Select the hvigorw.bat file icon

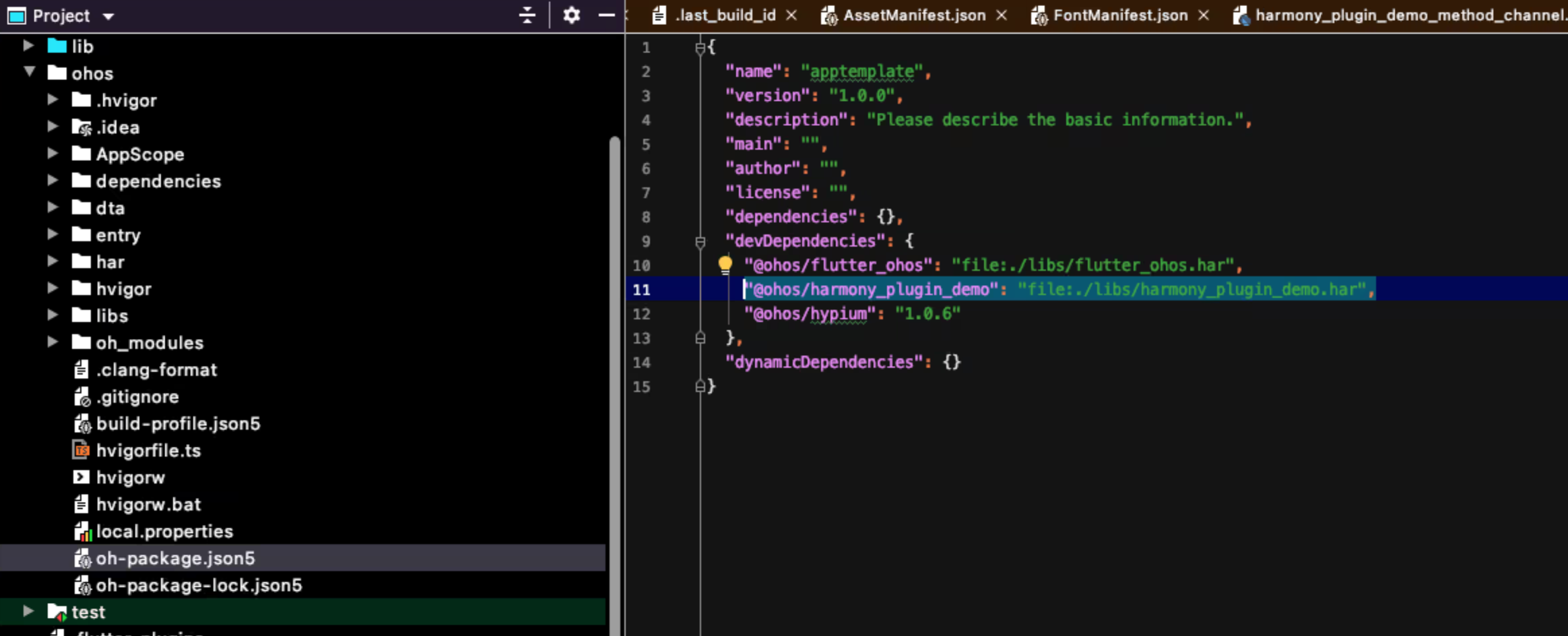(x=81, y=504)
